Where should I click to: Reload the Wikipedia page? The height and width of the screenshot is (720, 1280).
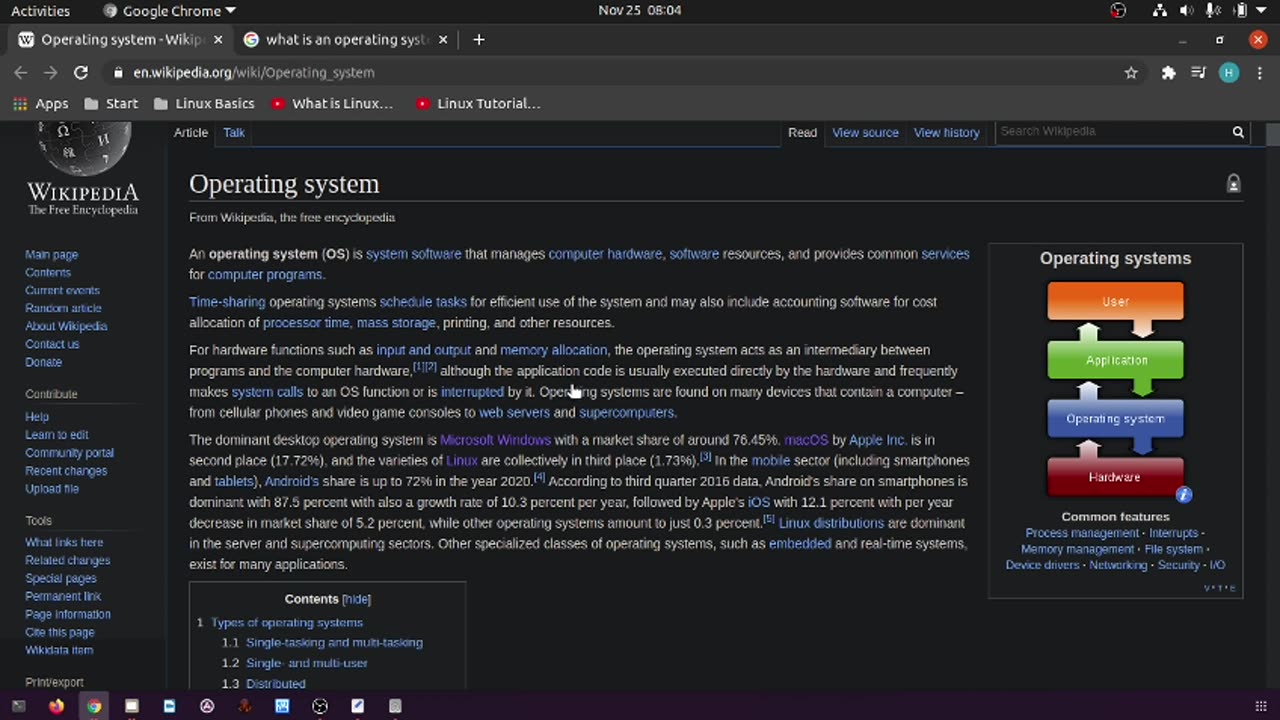81,72
